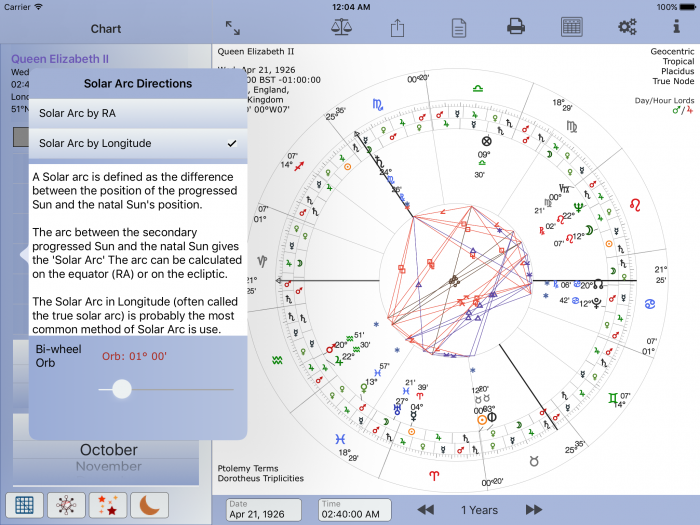The image size is (700, 525).
Task: Select Solar Arc by RA option
Action: (x=137, y=113)
